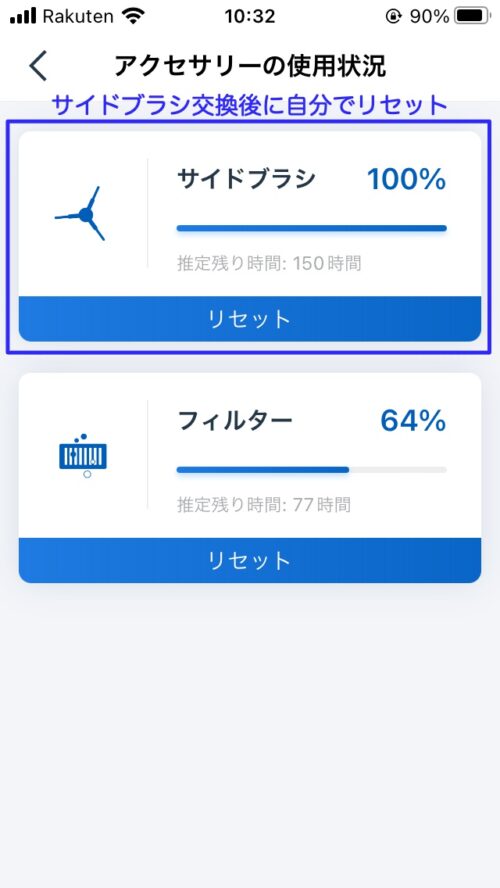Tap the サイドブラシ label
The image size is (500, 888).
[x=246, y=180]
